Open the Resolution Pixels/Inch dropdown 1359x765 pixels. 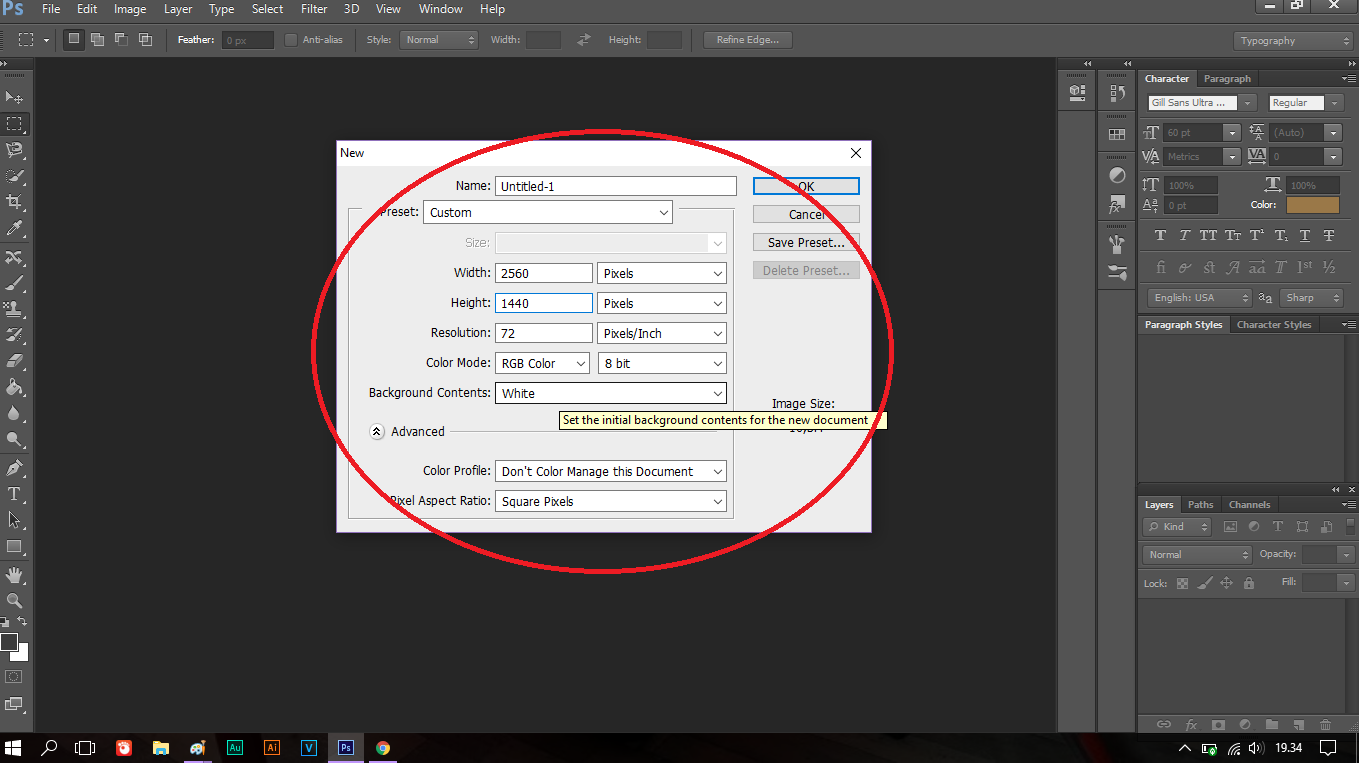coord(662,333)
